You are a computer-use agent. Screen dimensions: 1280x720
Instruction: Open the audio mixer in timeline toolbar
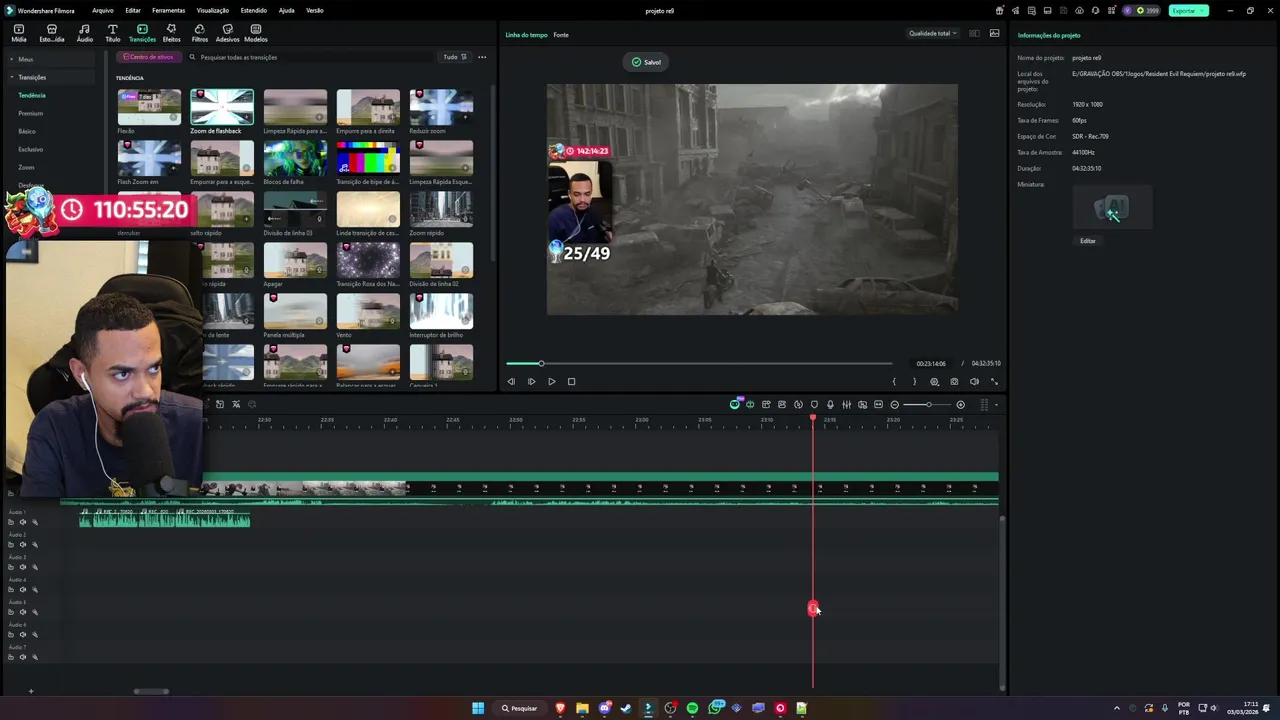(846, 405)
